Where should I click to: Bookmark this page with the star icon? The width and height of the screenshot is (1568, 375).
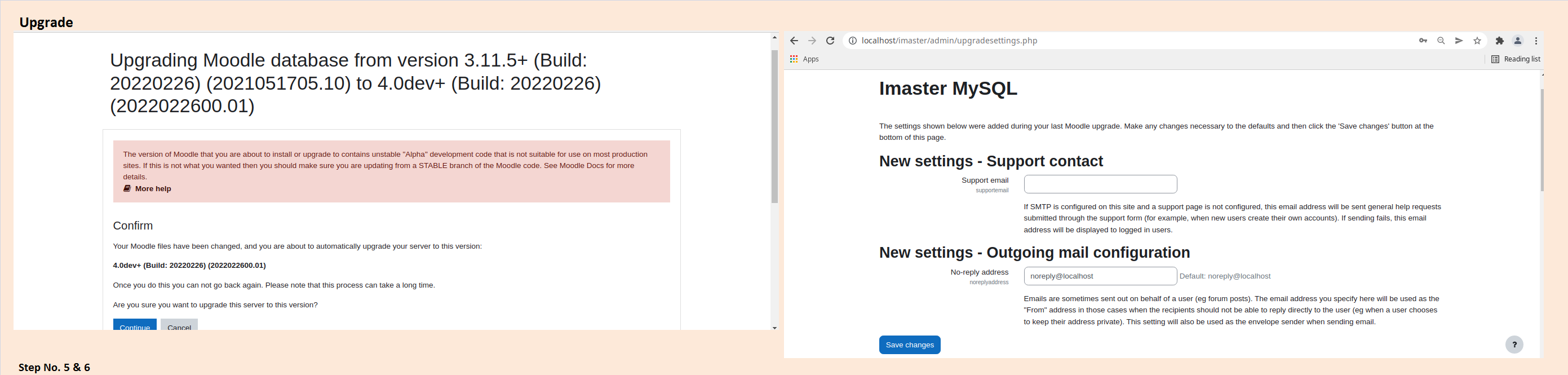1477,41
